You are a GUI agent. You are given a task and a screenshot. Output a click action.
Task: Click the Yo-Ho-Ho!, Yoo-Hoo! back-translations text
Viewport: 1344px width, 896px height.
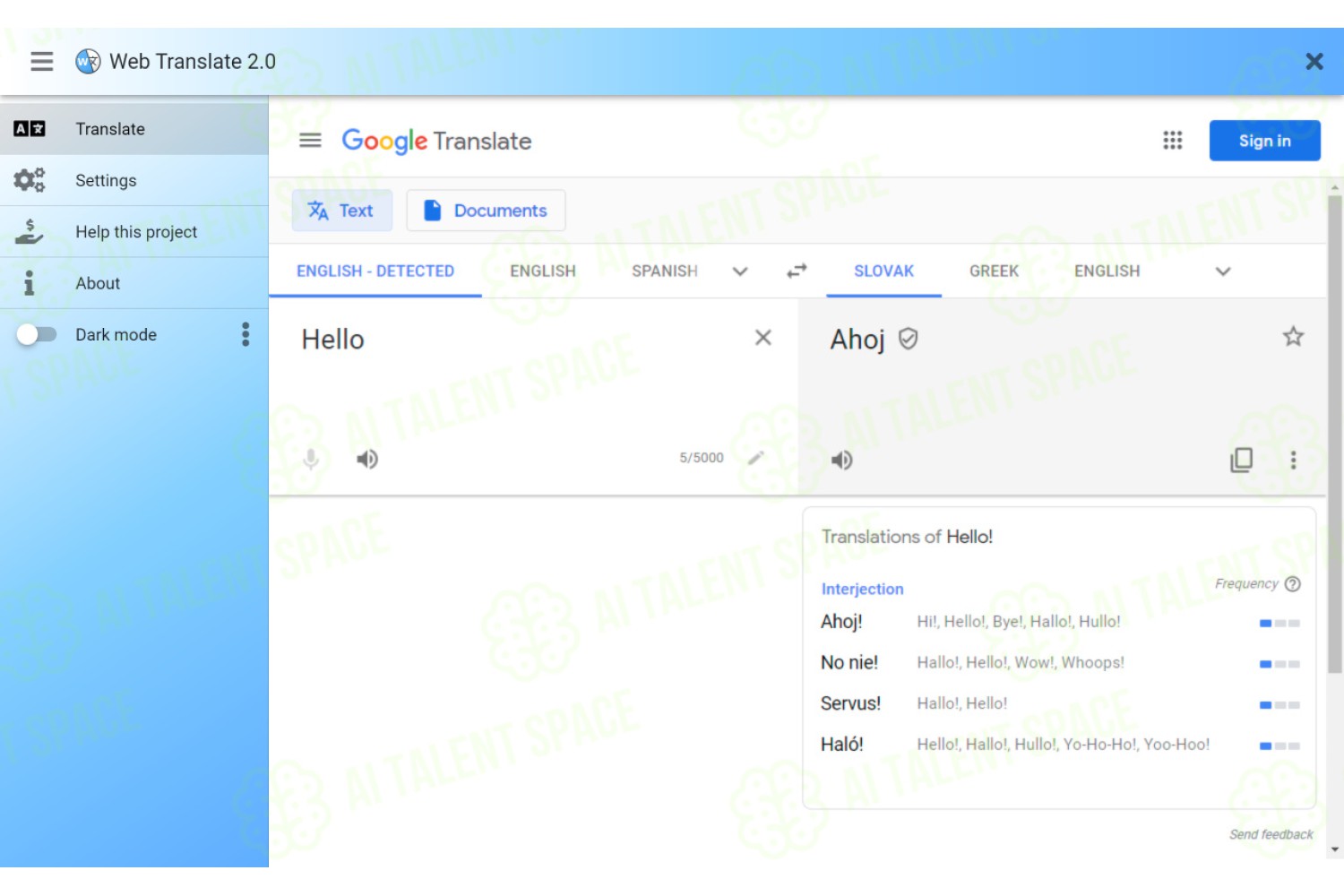point(1136,745)
